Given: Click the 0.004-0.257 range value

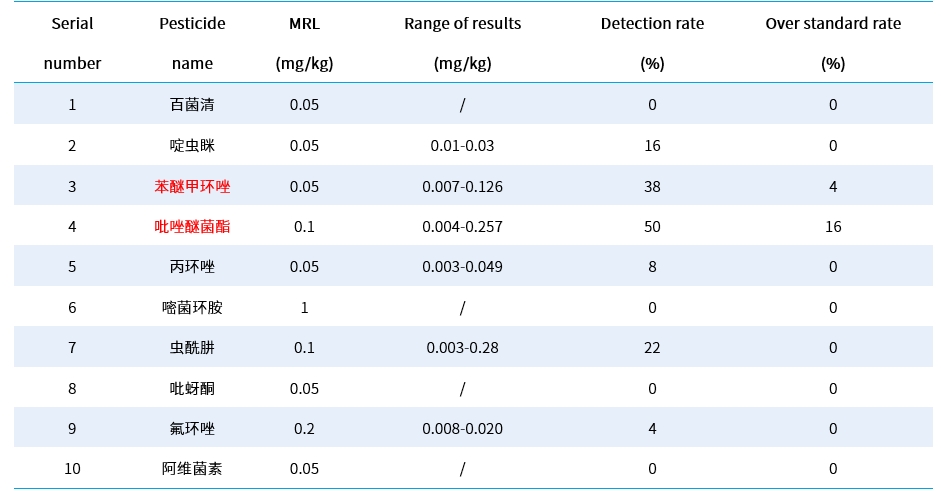Looking at the screenshot, I should point(462,227).
